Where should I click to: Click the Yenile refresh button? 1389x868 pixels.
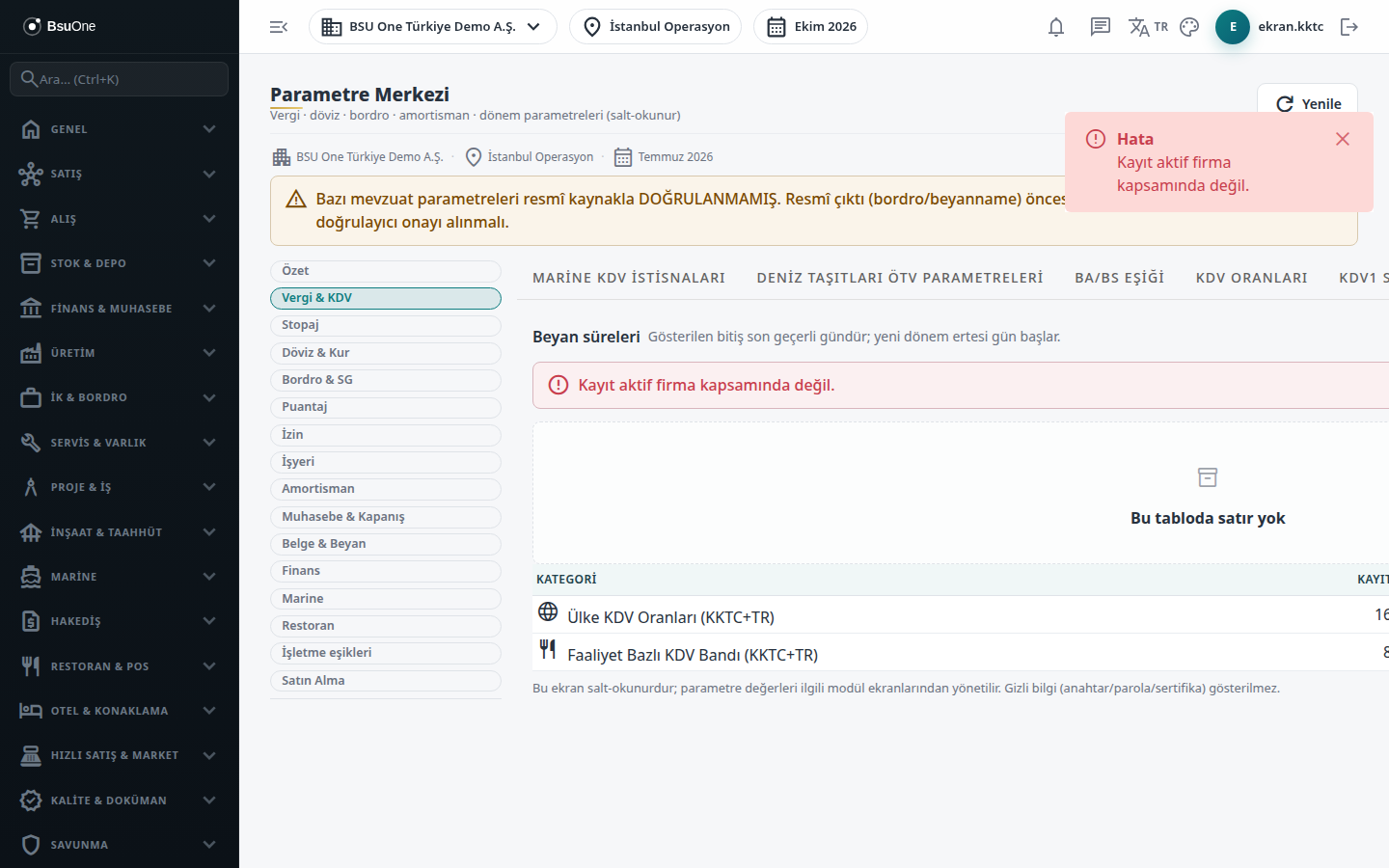click(x=1307, y=104)
